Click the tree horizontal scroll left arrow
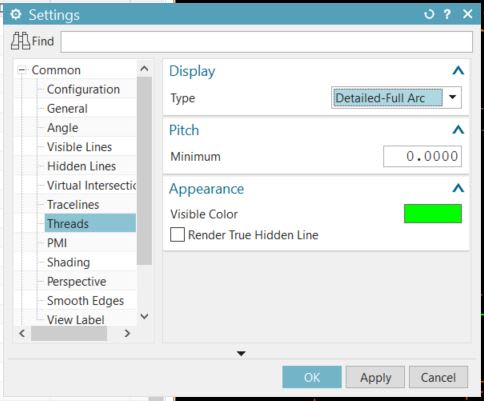 (x=22, y=333)
